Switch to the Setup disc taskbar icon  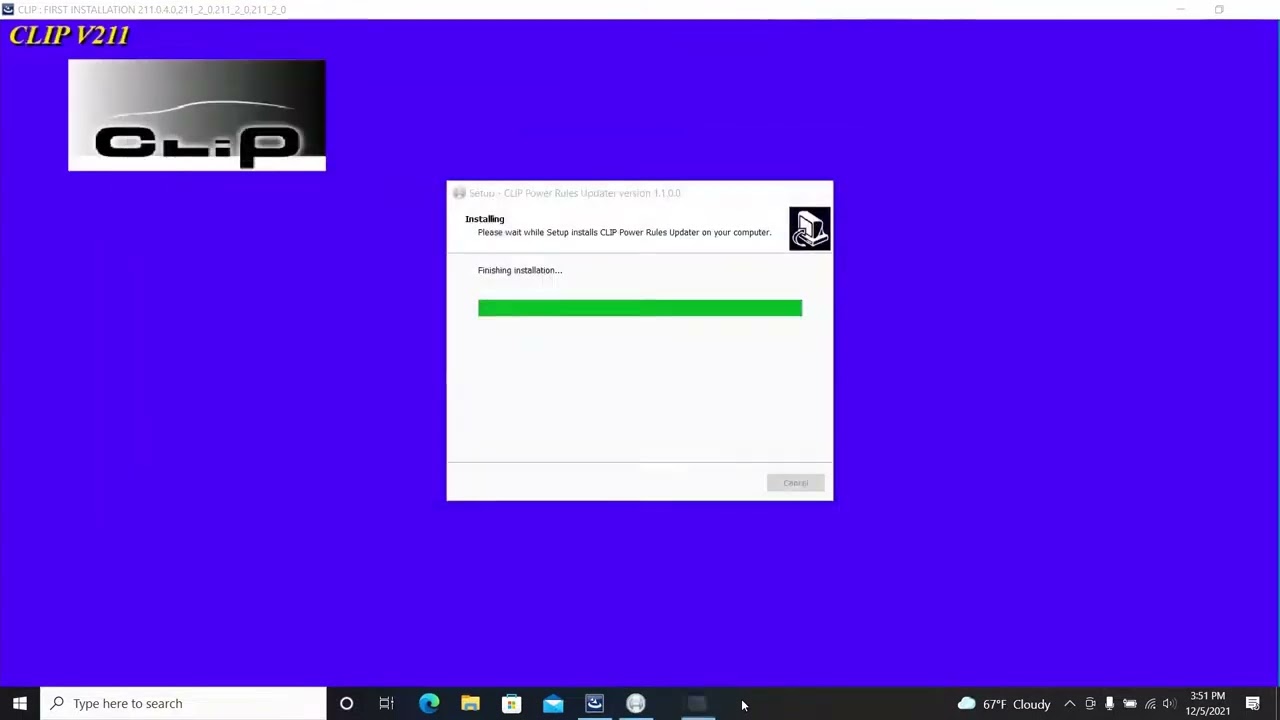tap(635, 703)
